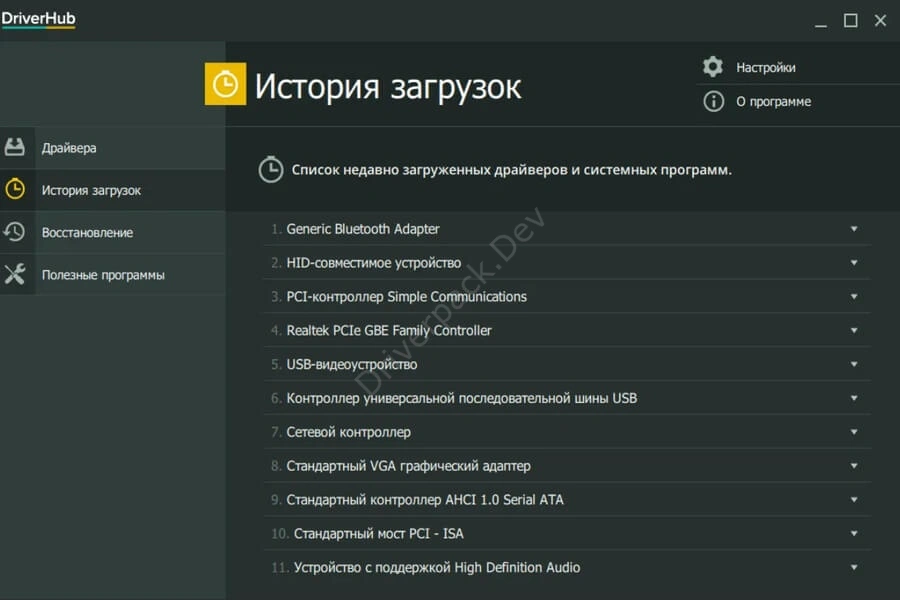Click the clock icon beside the list description
900x600 pixels.
270,169
